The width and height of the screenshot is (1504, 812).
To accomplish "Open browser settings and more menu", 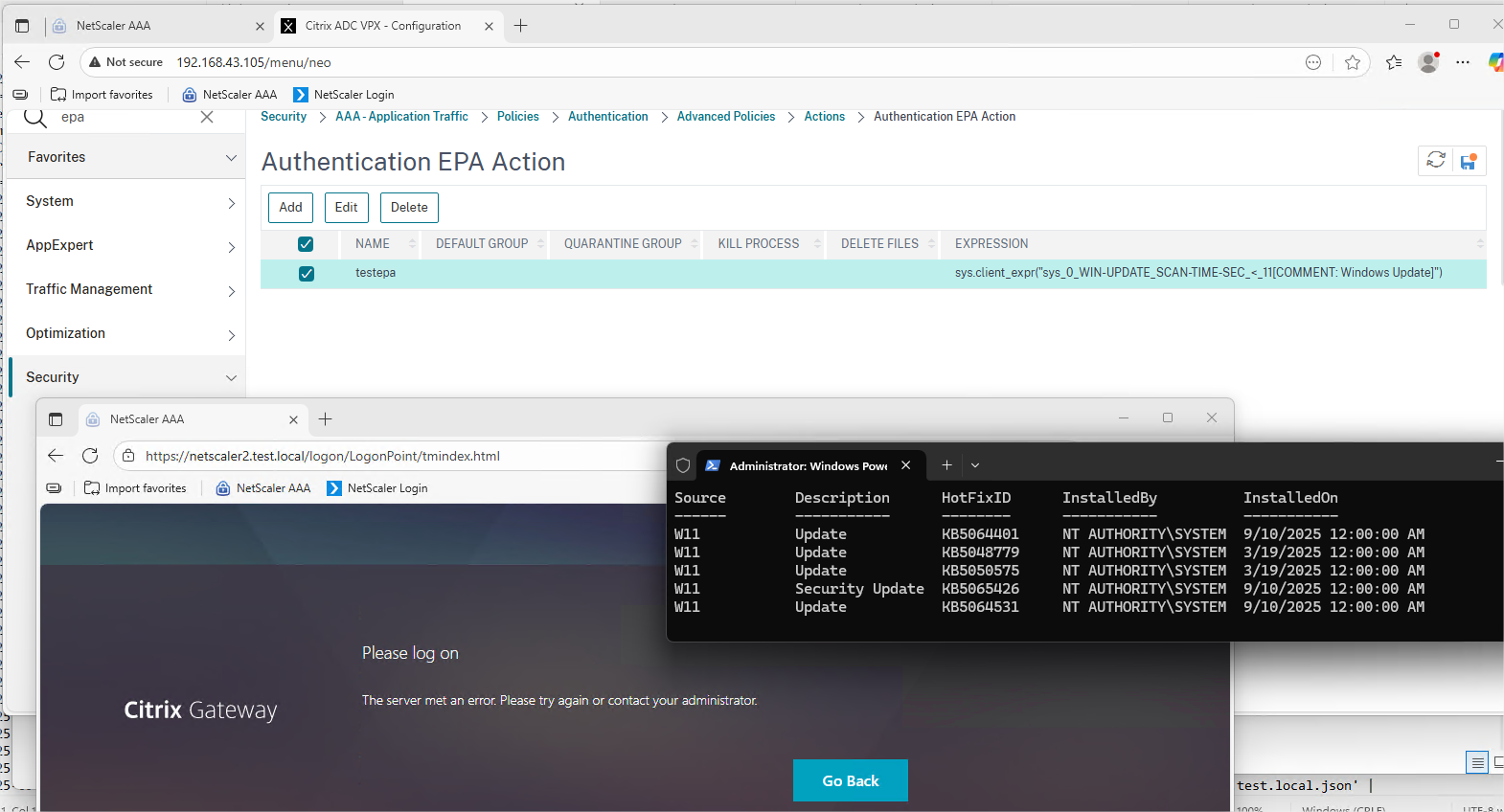I will click(x=1462, y=62).
